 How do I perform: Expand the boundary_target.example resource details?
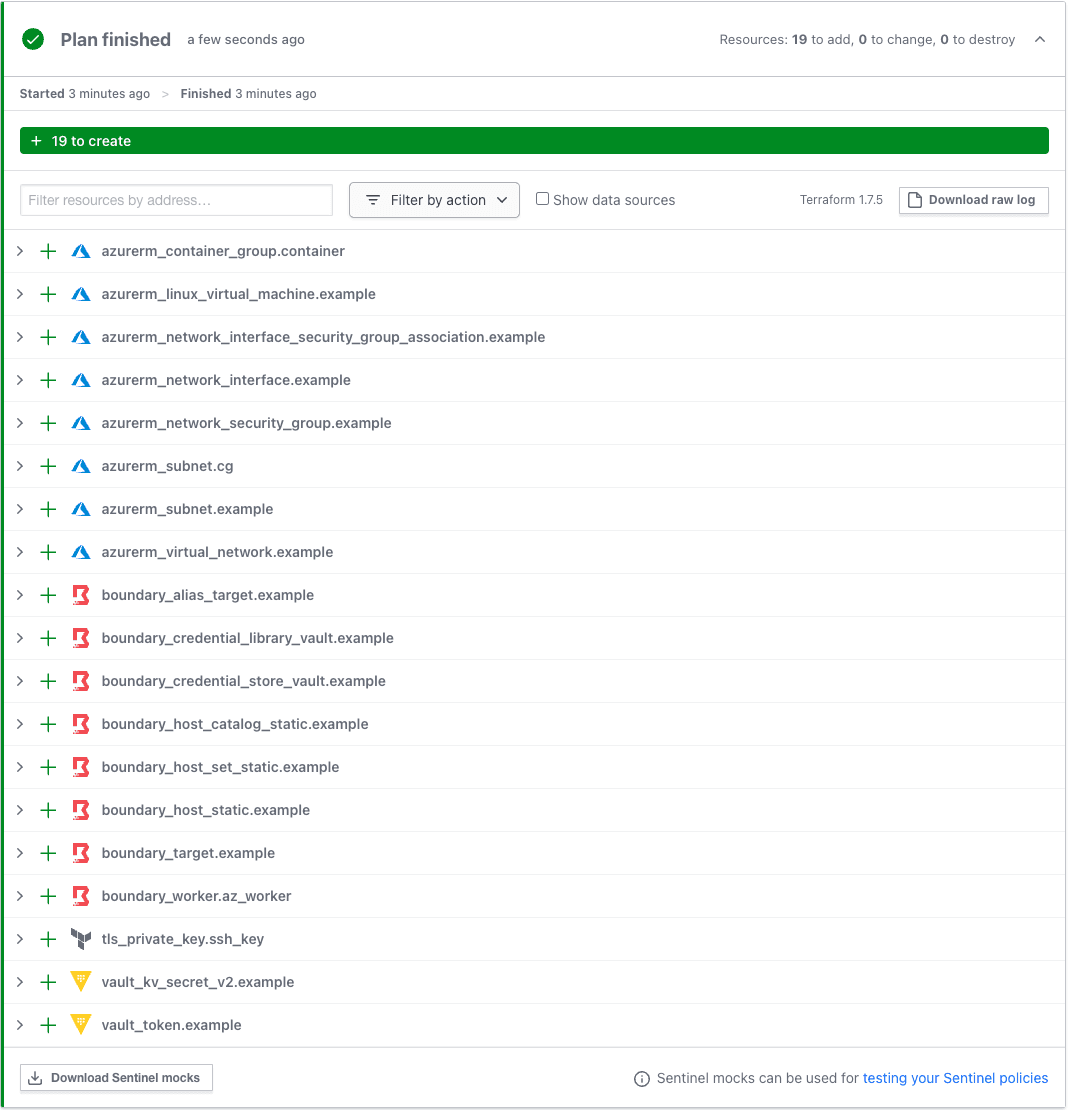(20, 854)
